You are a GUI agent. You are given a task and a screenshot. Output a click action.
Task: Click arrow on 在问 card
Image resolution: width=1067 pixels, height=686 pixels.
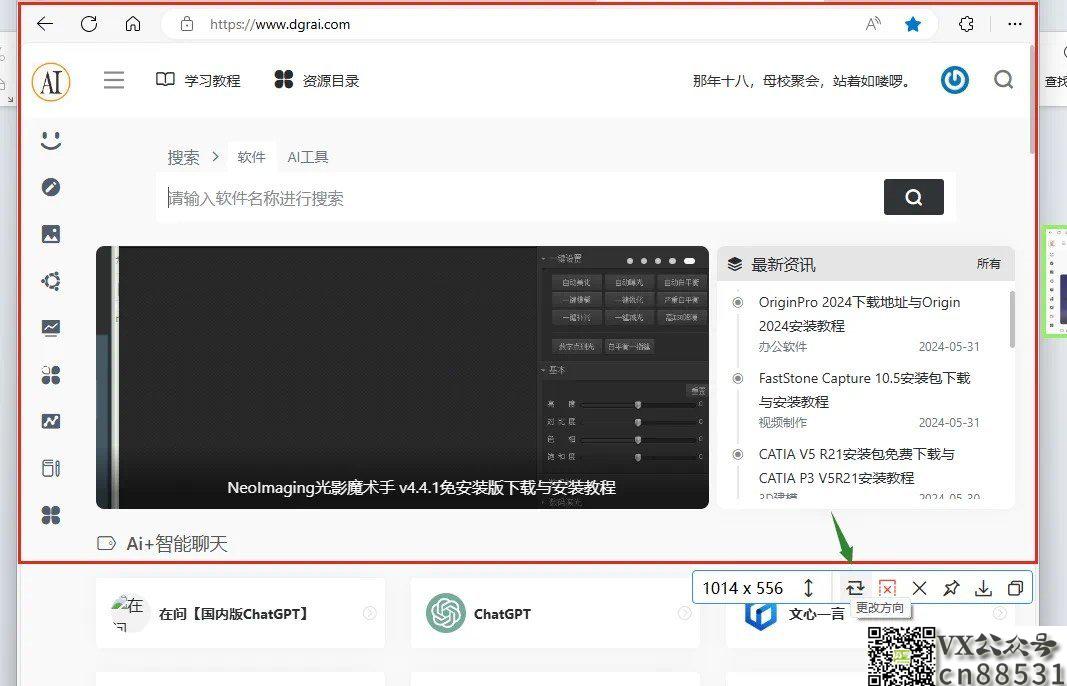point(370,613)
